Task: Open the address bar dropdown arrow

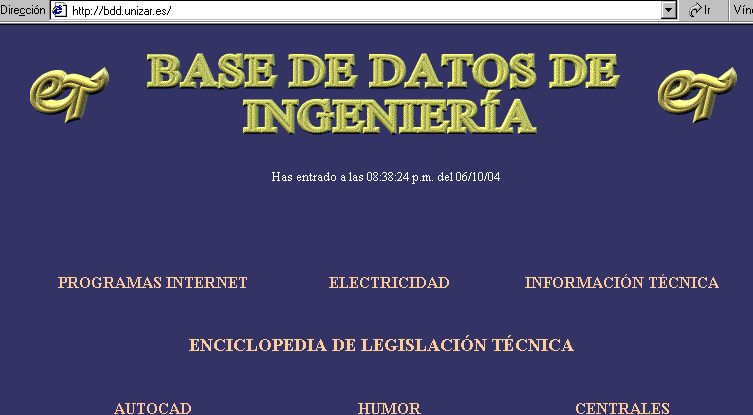Action: coord(668,10)
